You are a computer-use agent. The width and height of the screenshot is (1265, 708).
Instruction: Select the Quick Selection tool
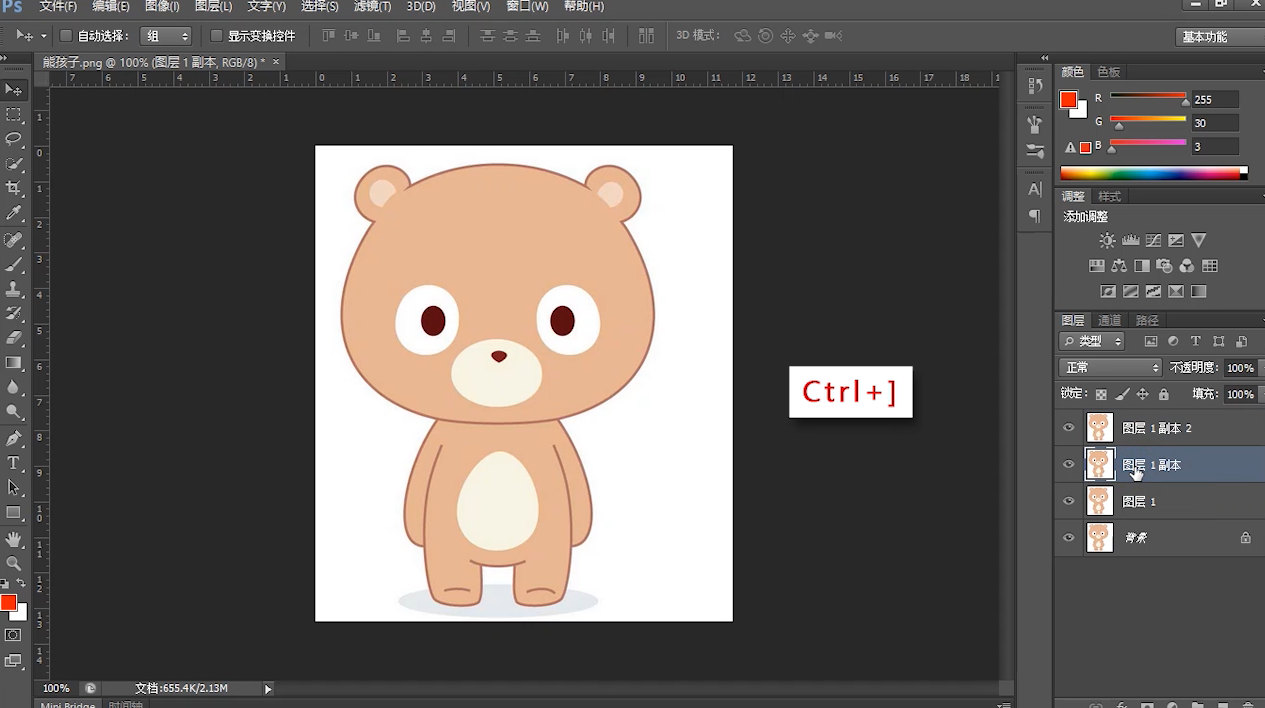[14, 164]
